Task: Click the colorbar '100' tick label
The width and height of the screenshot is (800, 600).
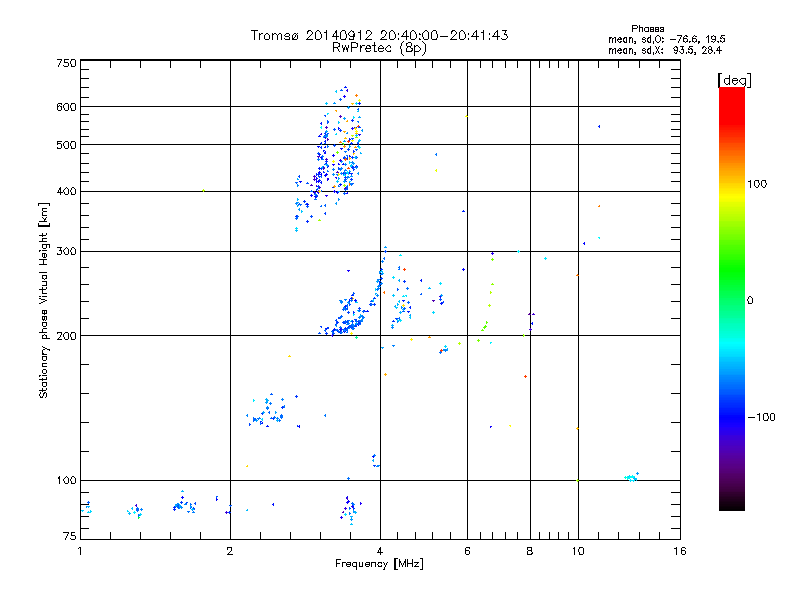Action: [757, 184]
